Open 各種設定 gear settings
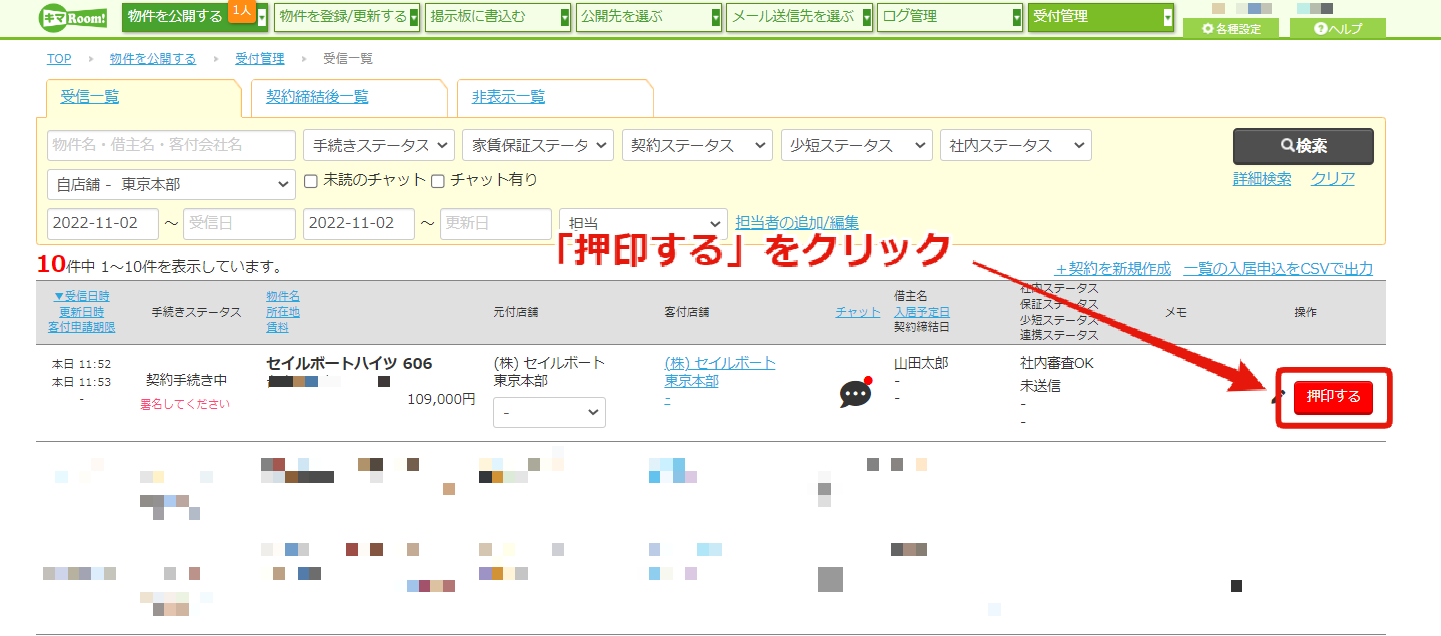This screenshot has height=636, width=1441. 1231,29
